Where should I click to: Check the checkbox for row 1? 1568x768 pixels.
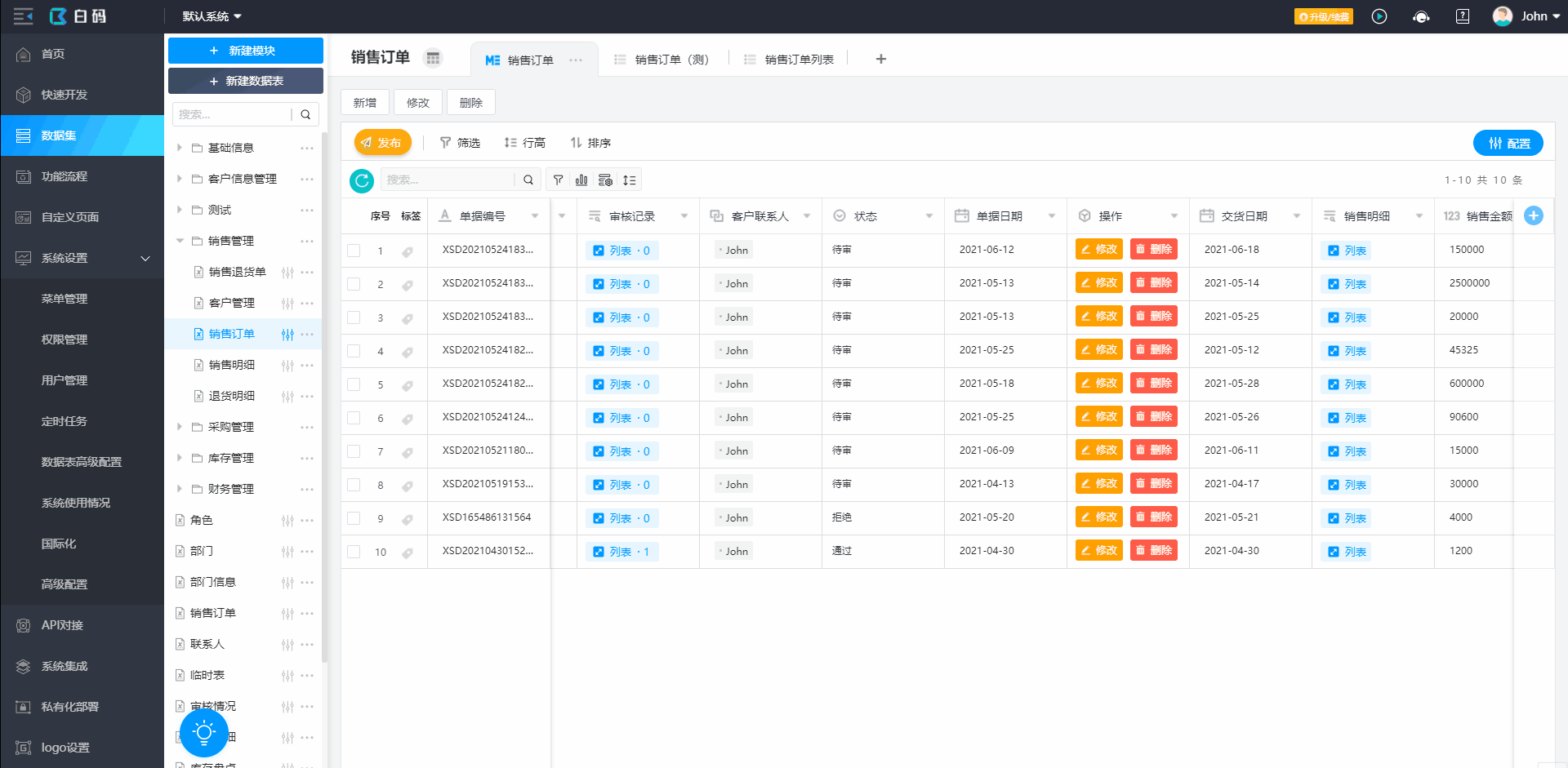[x=354, y=251]
